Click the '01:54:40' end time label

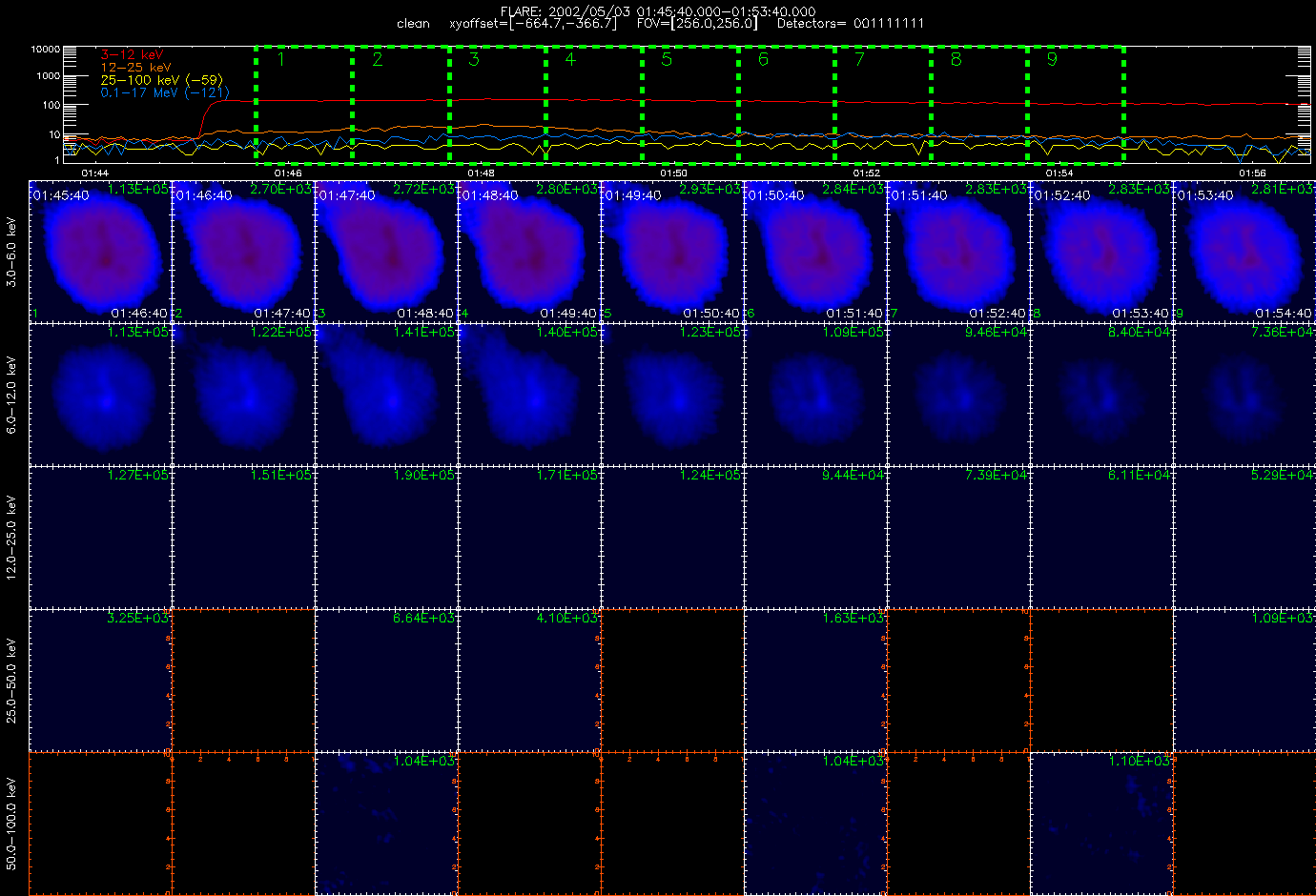point(1284,314)
